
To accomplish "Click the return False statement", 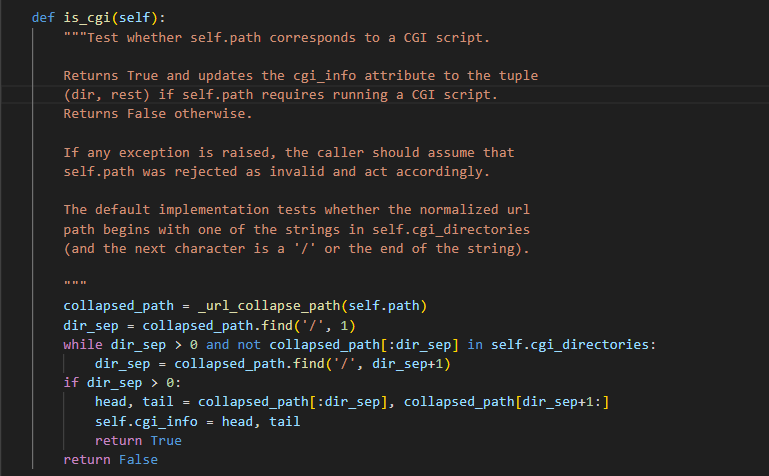I will tap(111, 460).
